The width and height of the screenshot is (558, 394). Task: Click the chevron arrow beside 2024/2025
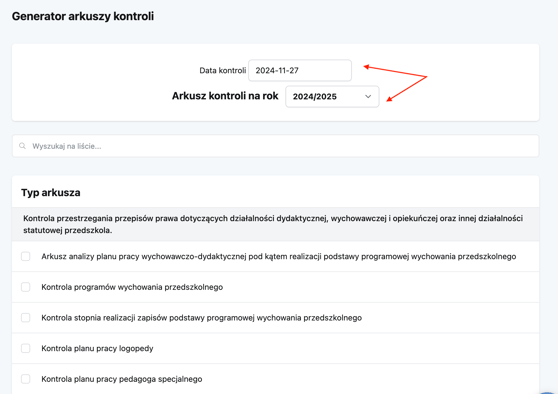pyautogui.click(x=368, y=96)
